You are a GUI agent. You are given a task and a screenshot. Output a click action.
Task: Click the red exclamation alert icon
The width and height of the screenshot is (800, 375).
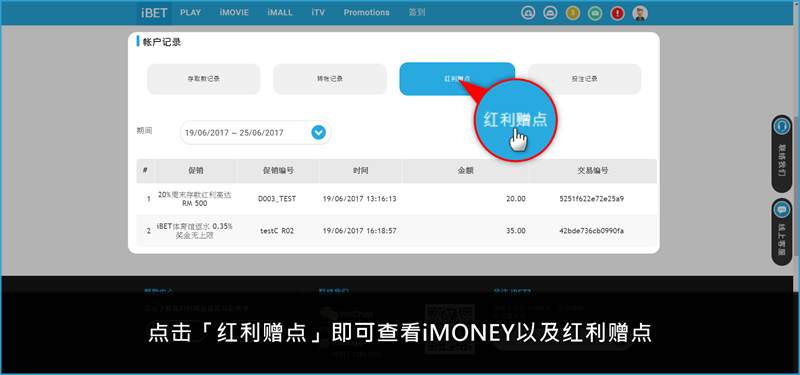[x=617, y=13]
